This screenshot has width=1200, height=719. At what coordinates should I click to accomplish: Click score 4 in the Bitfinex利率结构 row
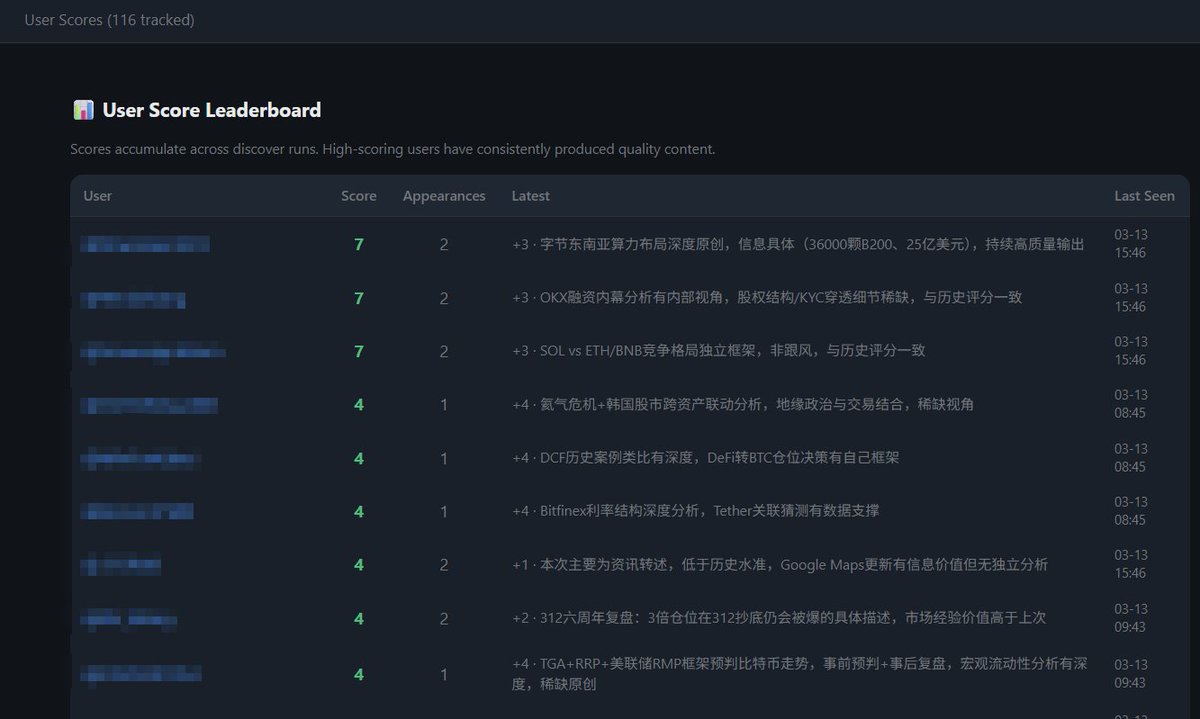coord(359,511)
